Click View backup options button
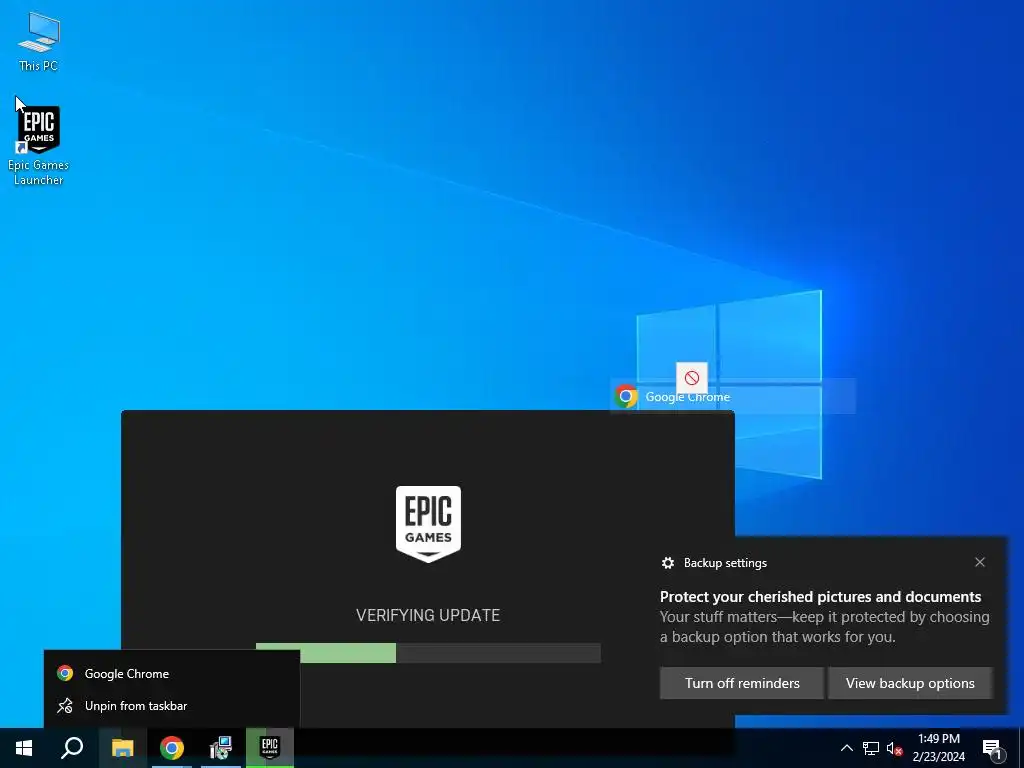This screenshot has height=768, width=1024. tap(910, 683)
